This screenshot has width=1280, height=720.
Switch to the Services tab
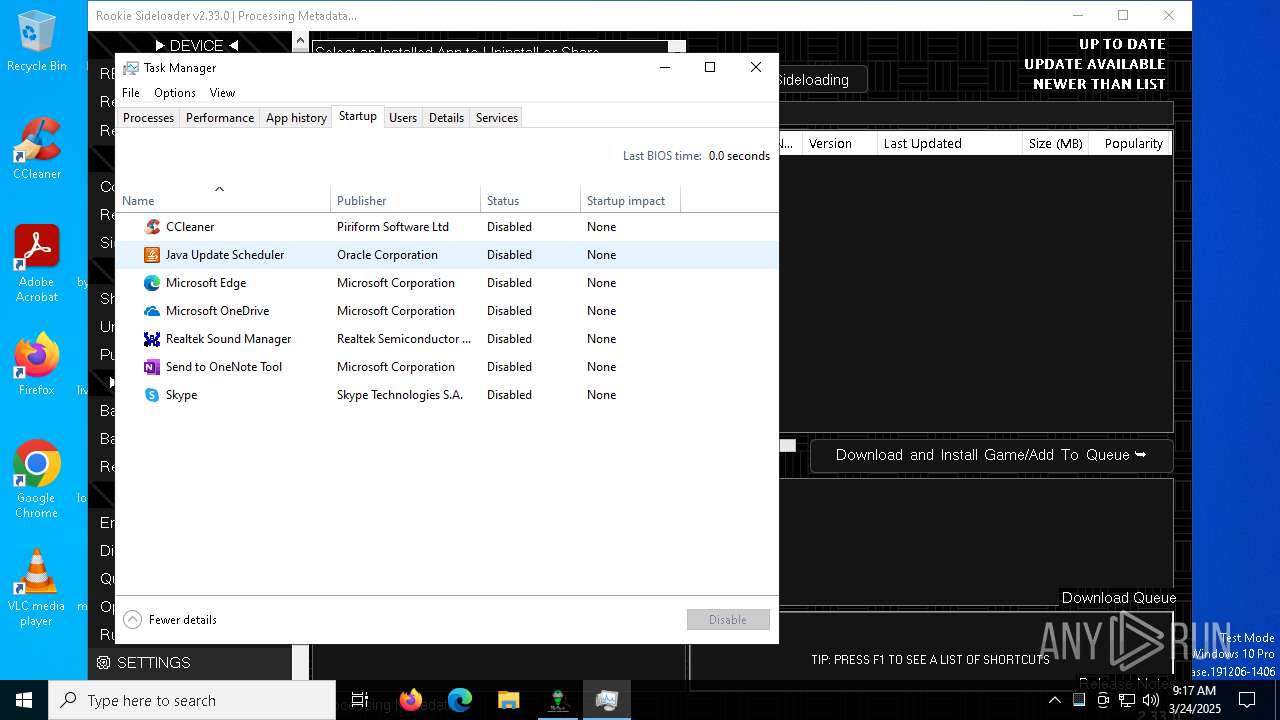[497, 118]
